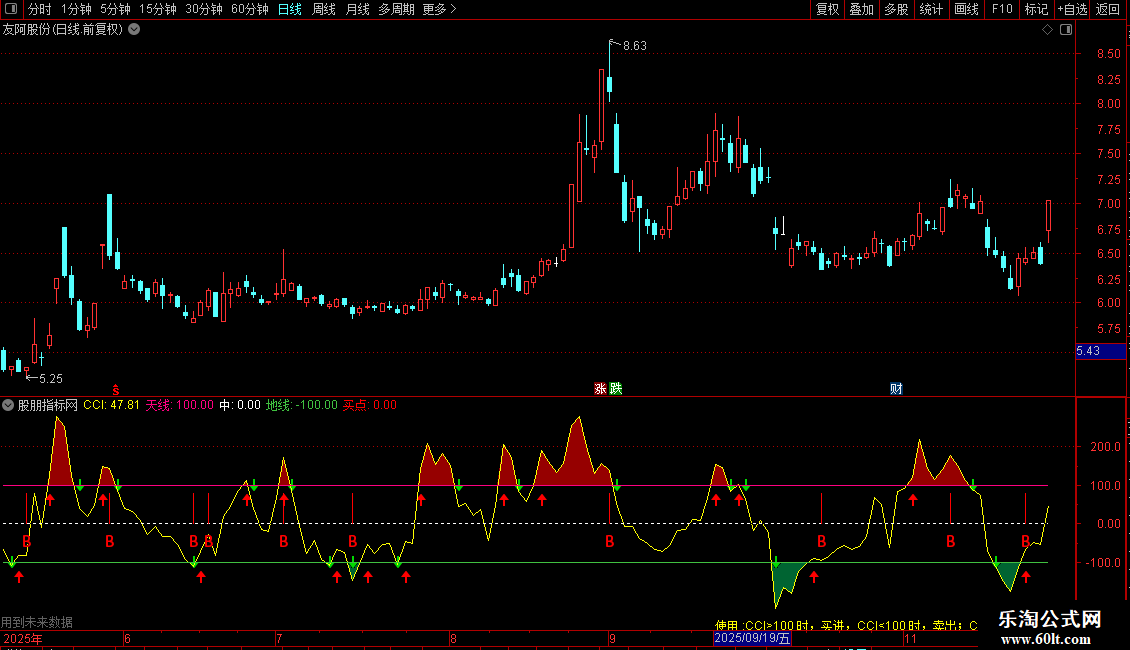The width and height of the screenshot is (1130, 650).
Task: Open 多股 multi-stock view
Action: pyautogui.click(x=897, y=9)
